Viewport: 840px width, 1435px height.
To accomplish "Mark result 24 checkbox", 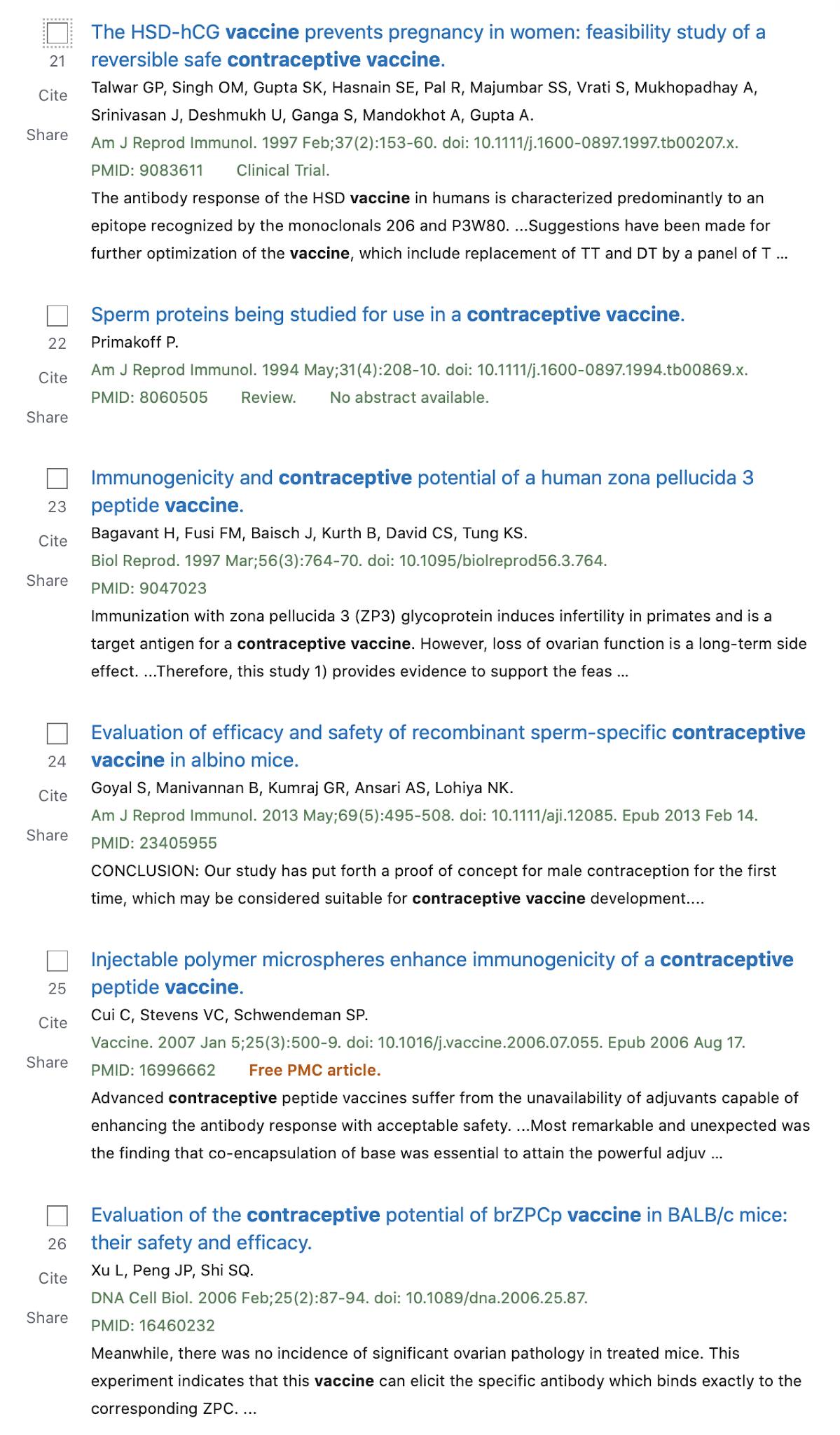I will pyautogui.click(x=57, y=734).
